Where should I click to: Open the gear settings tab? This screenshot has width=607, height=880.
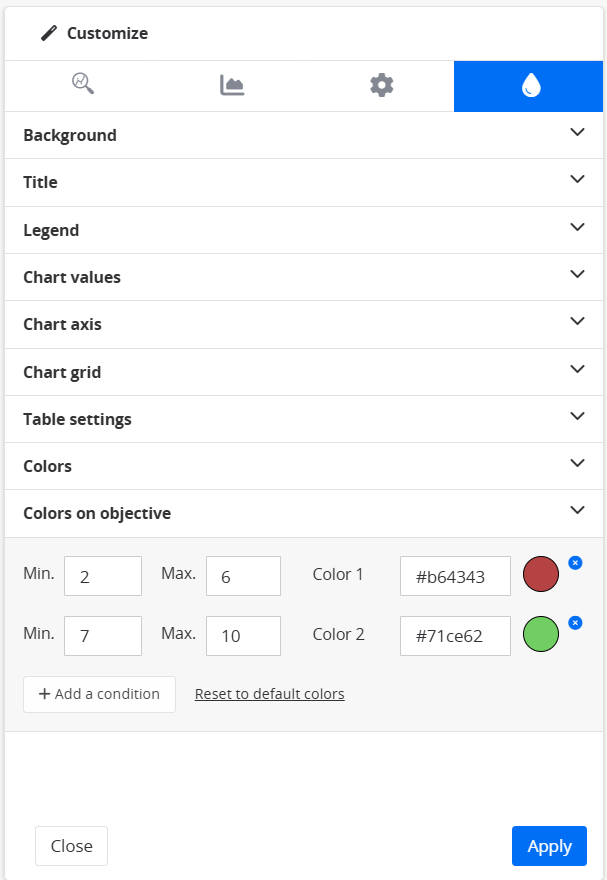[x=381, y=85]
